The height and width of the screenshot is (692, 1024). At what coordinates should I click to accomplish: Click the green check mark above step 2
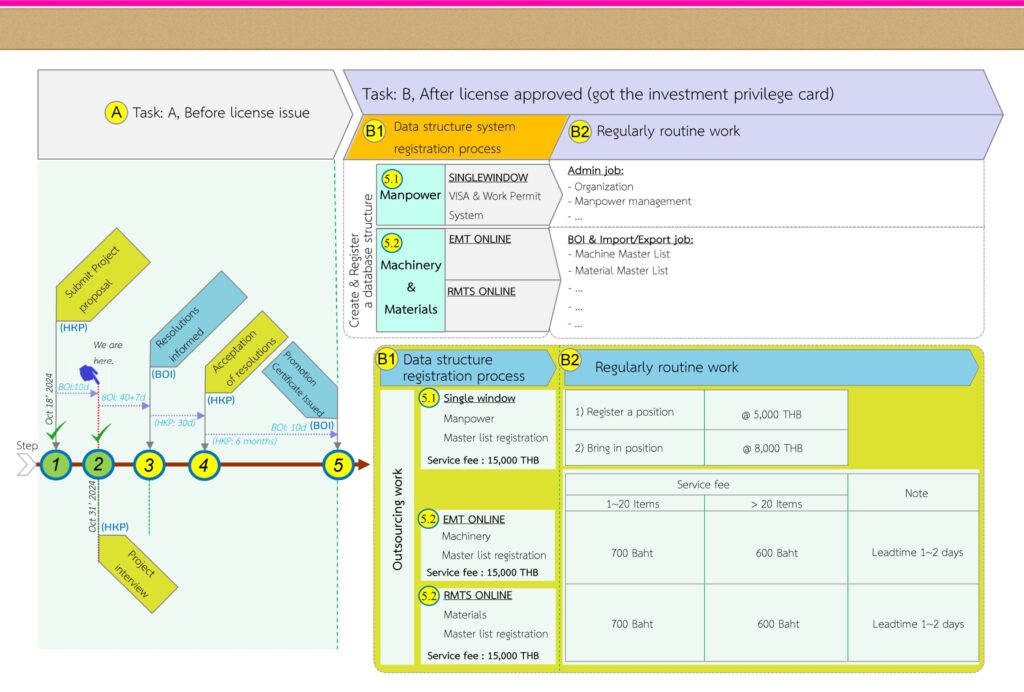[x=101, y=432]
